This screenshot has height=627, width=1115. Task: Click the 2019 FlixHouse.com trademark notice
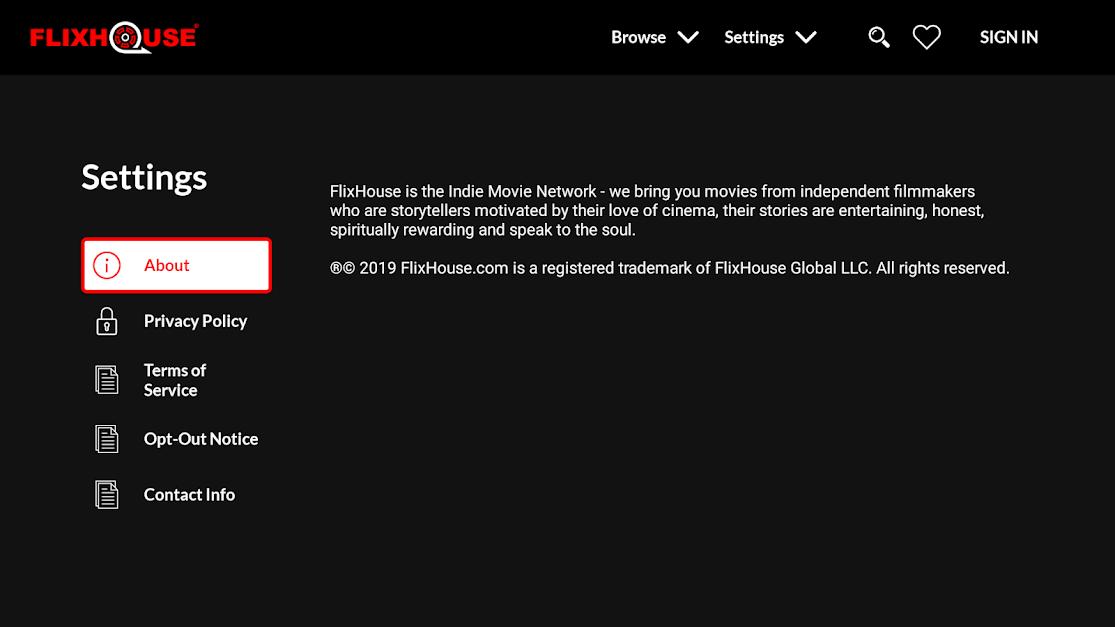[x=669, y=268]
